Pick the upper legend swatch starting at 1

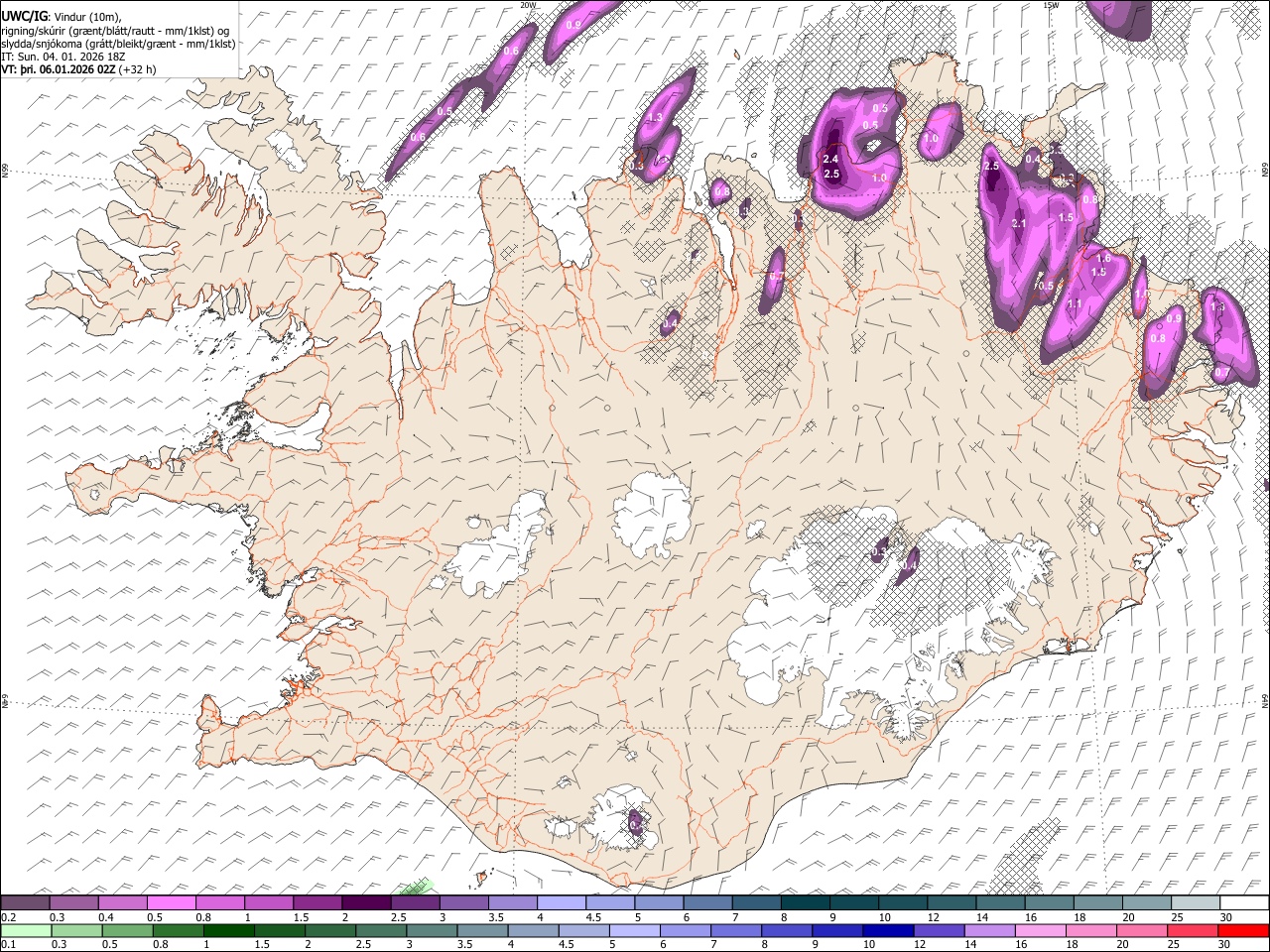[268, 903]
